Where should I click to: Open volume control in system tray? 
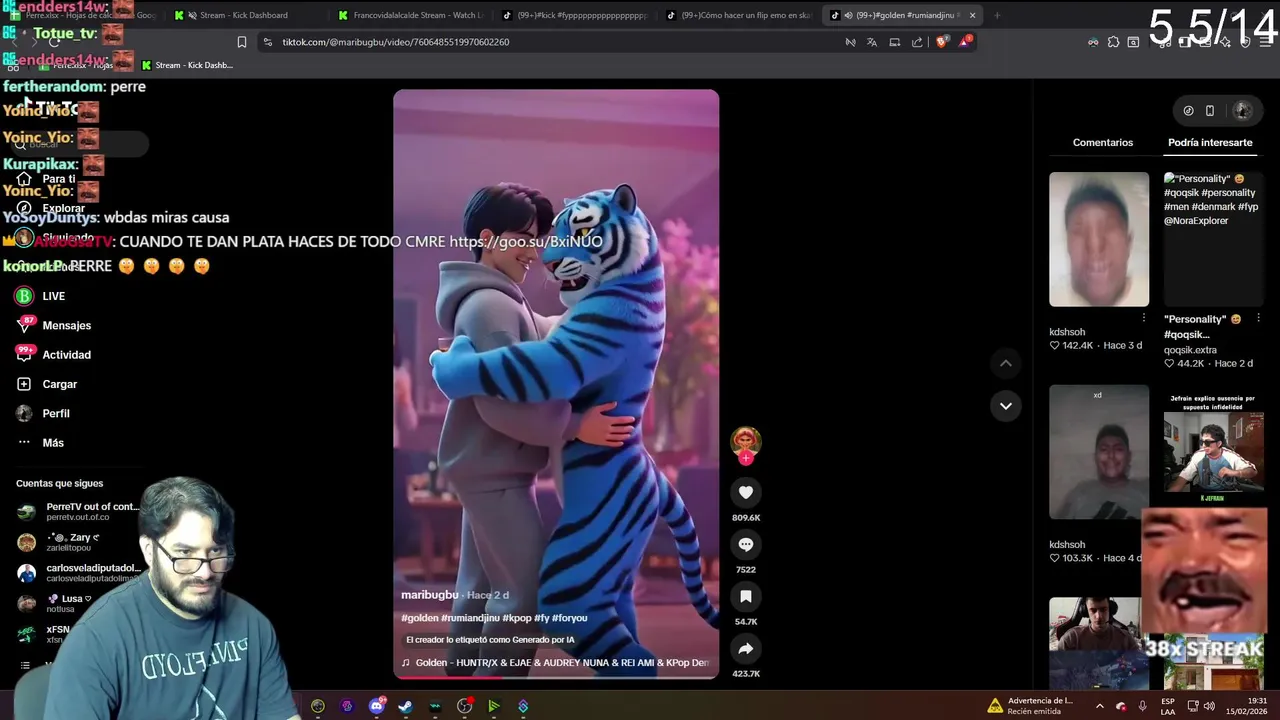click(1209, 706)
